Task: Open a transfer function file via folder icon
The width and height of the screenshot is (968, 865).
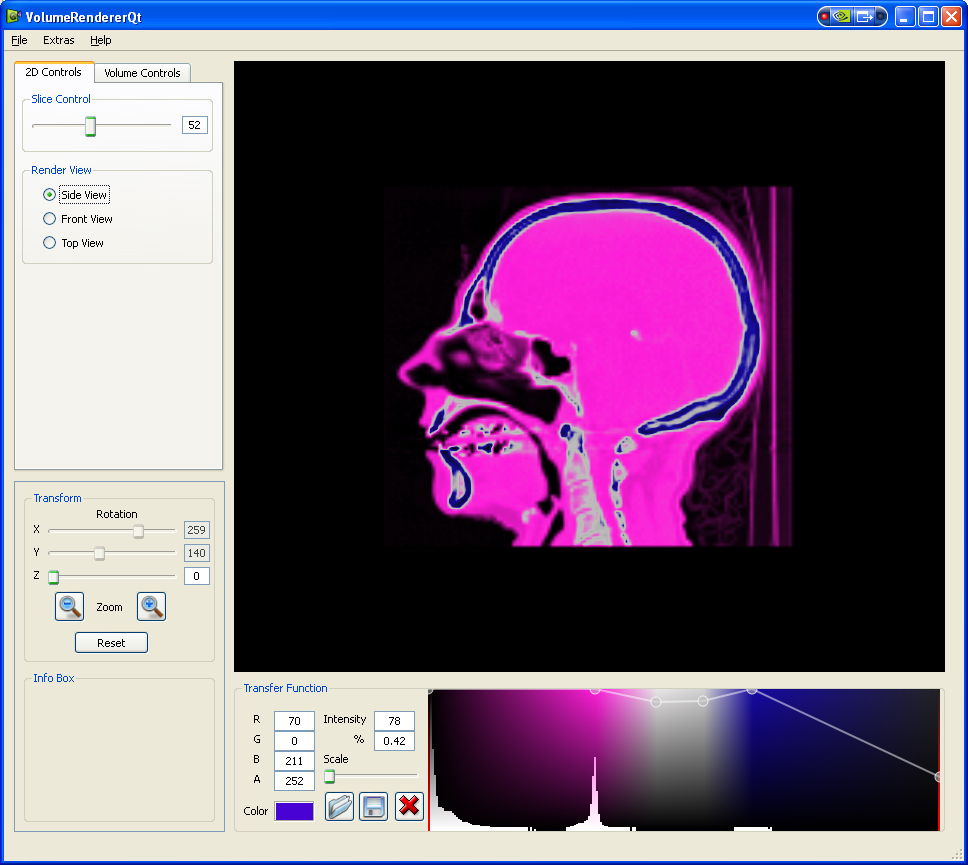Action: point(340,806)
